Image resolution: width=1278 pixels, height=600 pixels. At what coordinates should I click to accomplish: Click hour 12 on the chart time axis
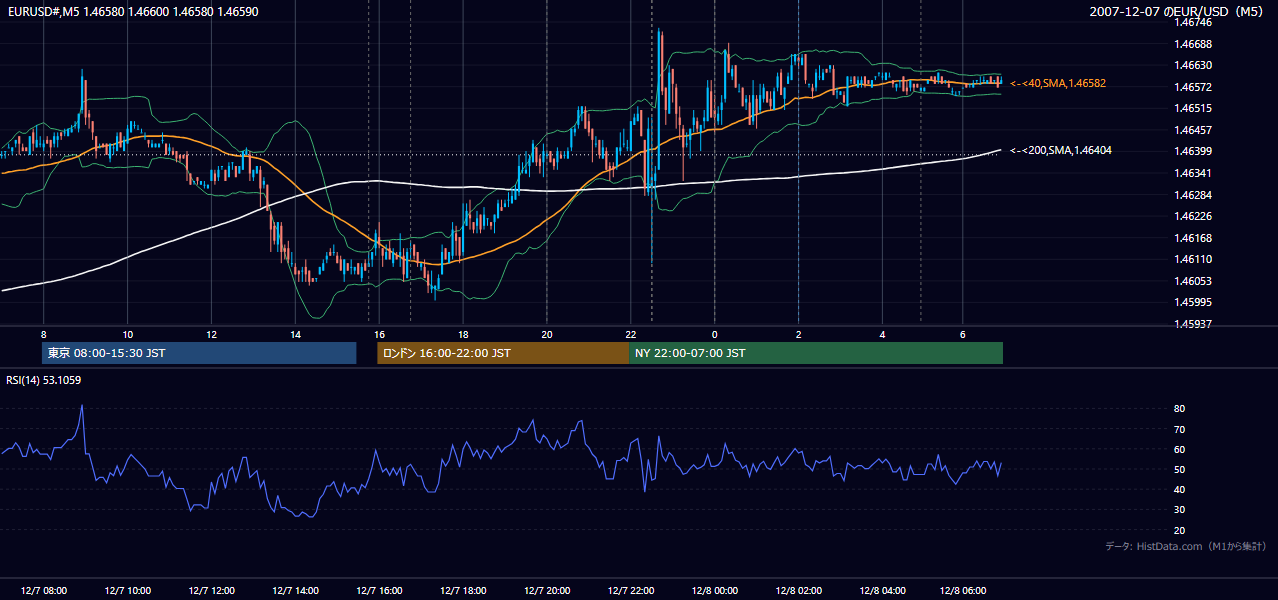(x=211, y=334)
